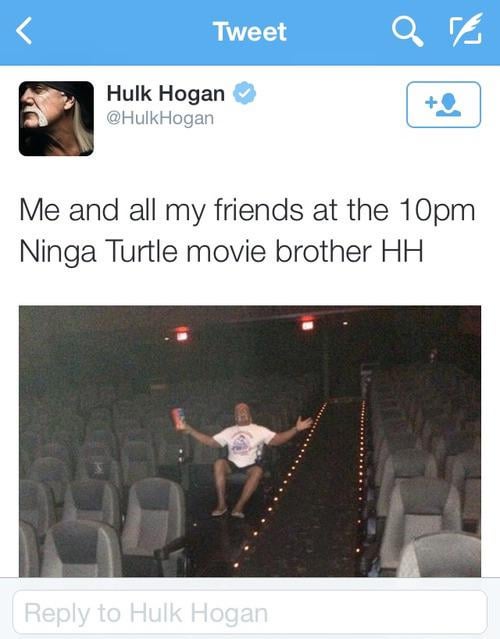Focus the 'Reply to Hulk Hogan' field
The height and width of the screenshot is (639, 500).
pos(250,613)
